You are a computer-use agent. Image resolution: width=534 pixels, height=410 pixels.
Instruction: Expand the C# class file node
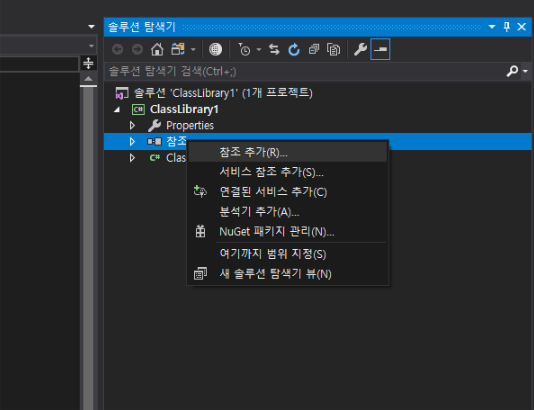click(132, 158)
